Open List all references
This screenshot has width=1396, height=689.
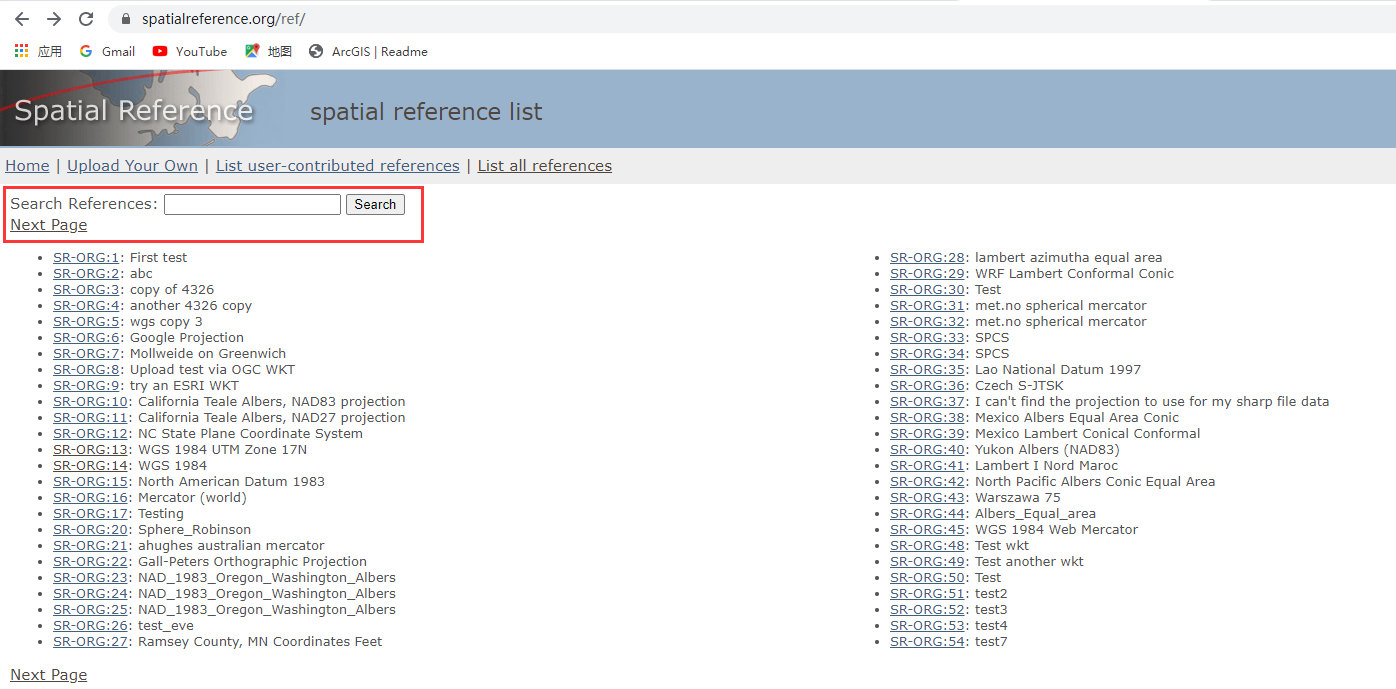[x=544, y=165]
